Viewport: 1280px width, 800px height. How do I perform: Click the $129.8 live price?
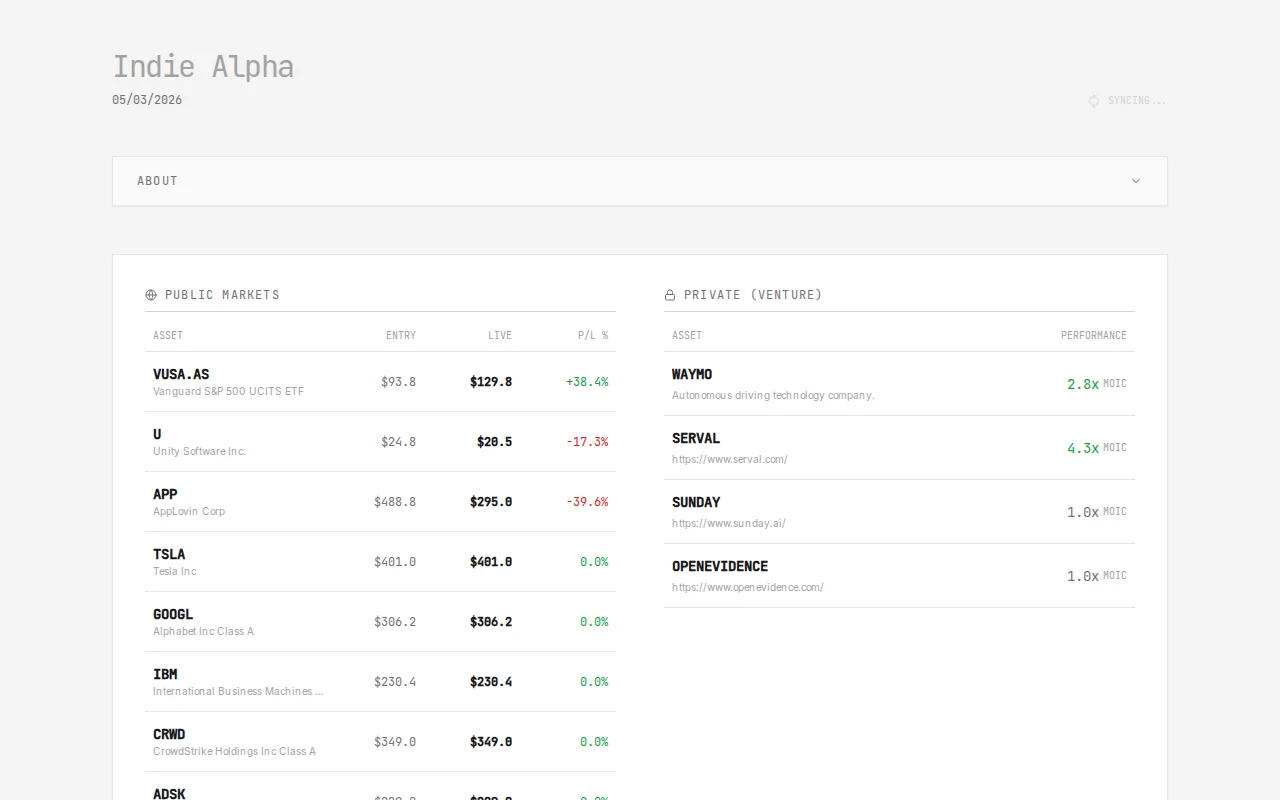491,382
